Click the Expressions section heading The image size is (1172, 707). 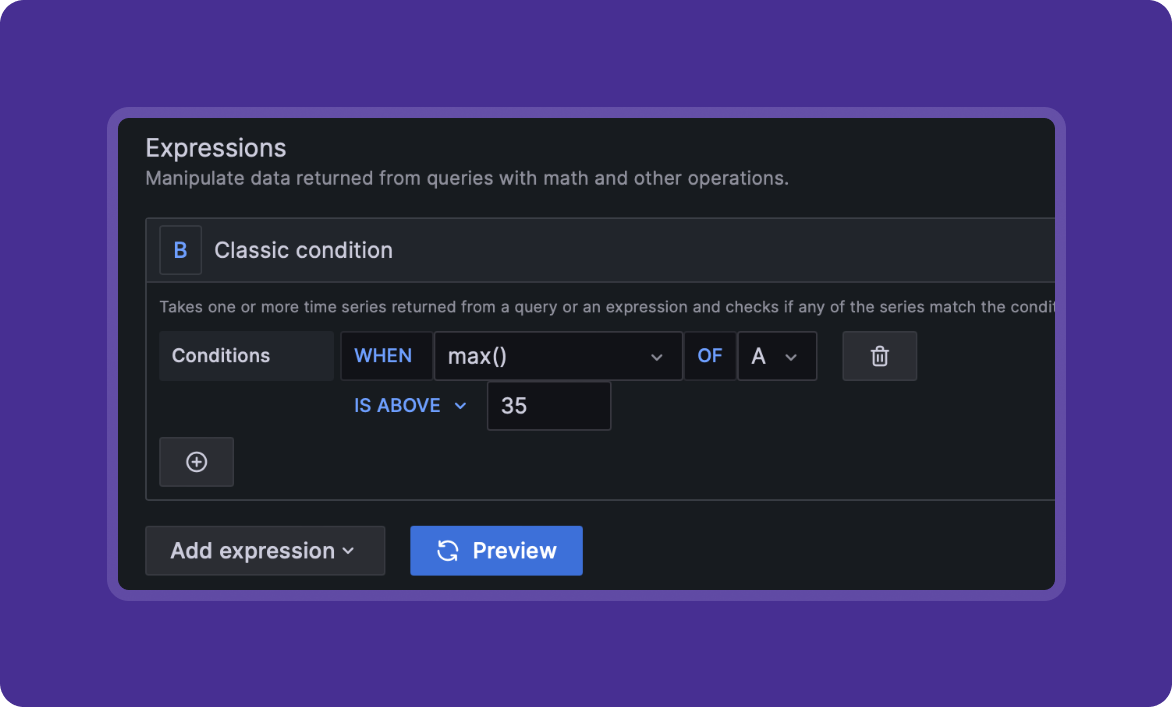tap(216, 148)
